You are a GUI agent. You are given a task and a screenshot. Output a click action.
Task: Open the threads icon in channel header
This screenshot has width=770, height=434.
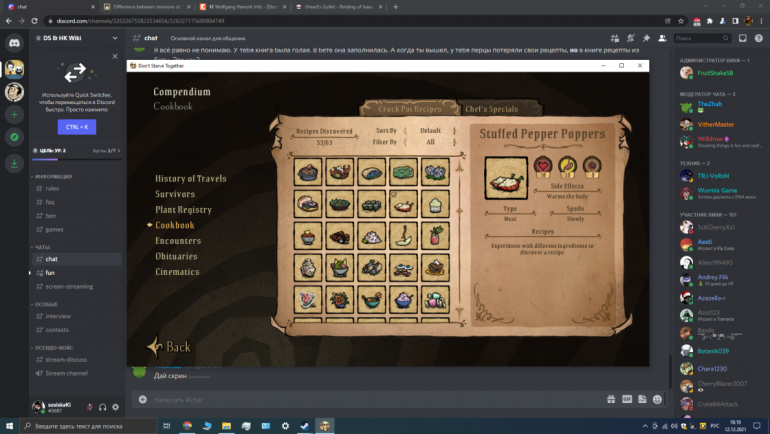click(614, 38)
